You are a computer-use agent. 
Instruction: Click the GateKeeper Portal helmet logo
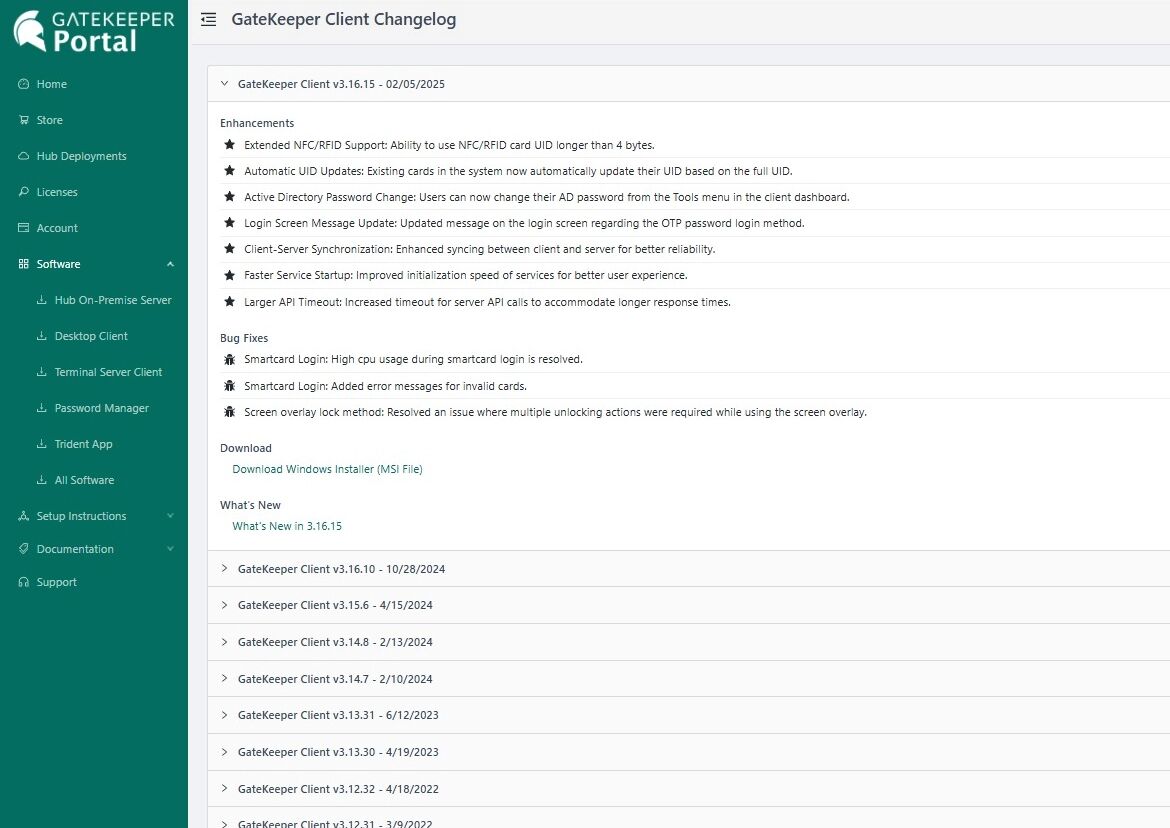pos(30,31)
